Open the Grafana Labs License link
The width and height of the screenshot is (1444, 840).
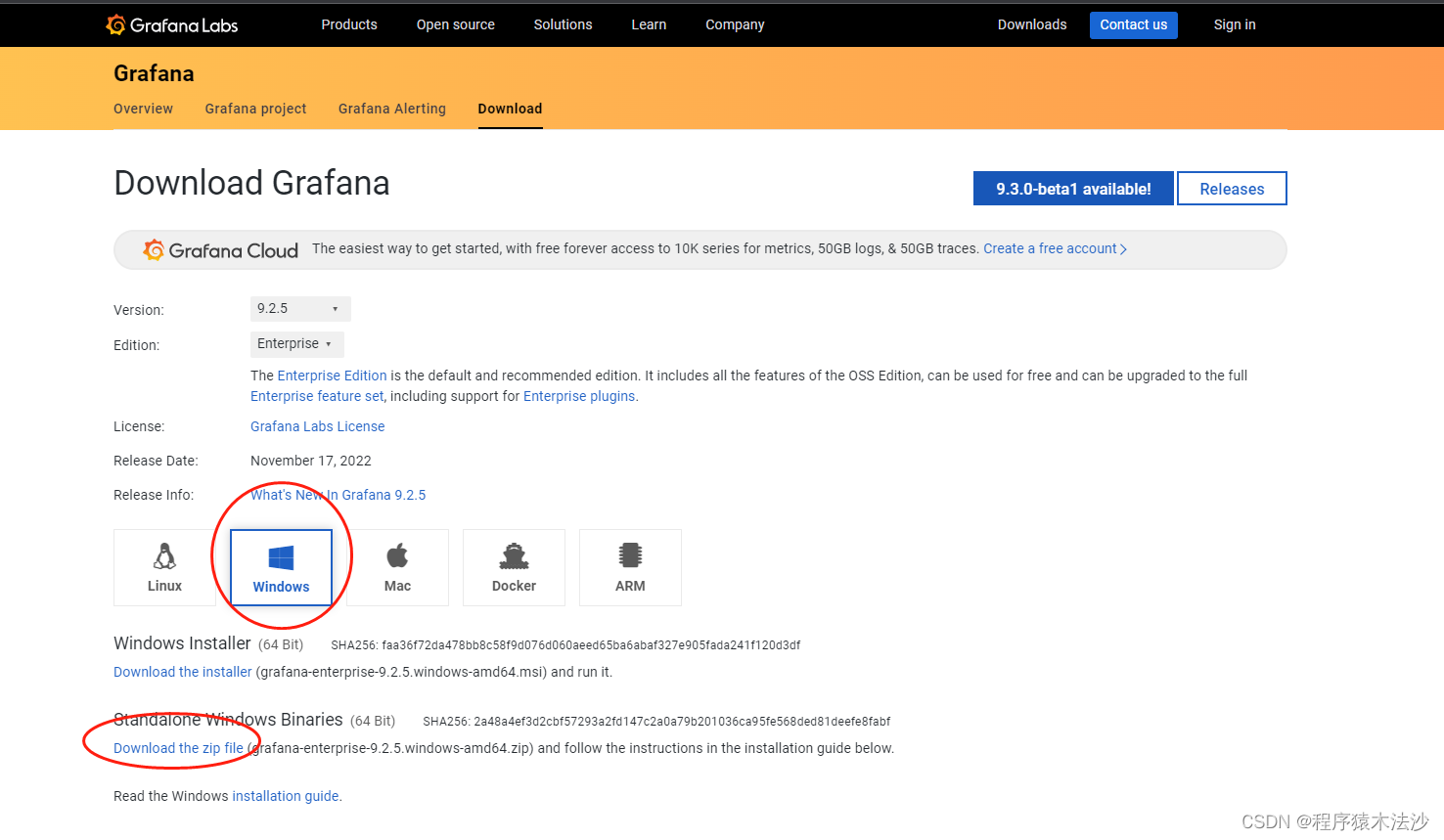click(x=317, y=426)
